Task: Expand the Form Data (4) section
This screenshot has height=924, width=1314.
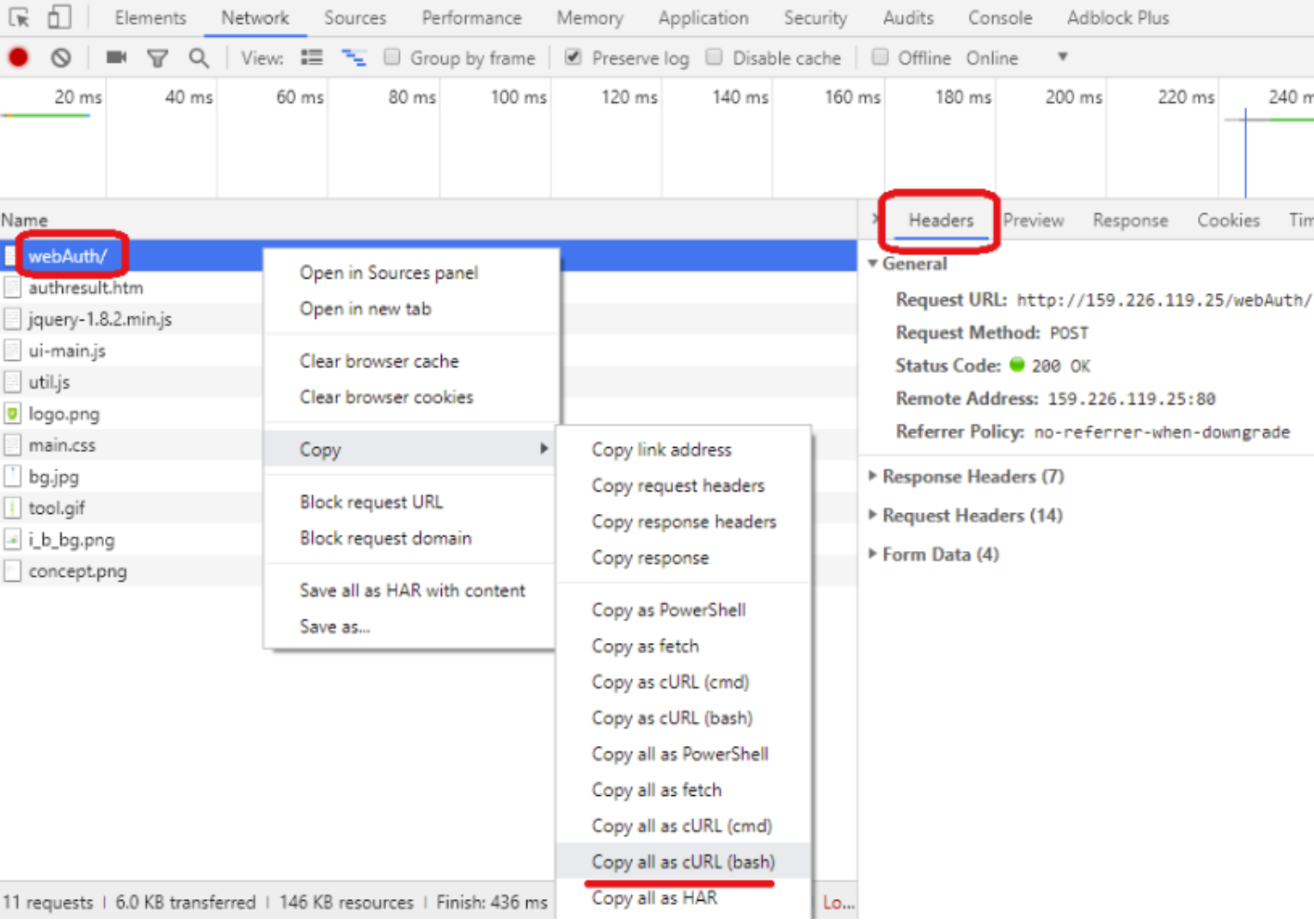Action: pos(939,554)
